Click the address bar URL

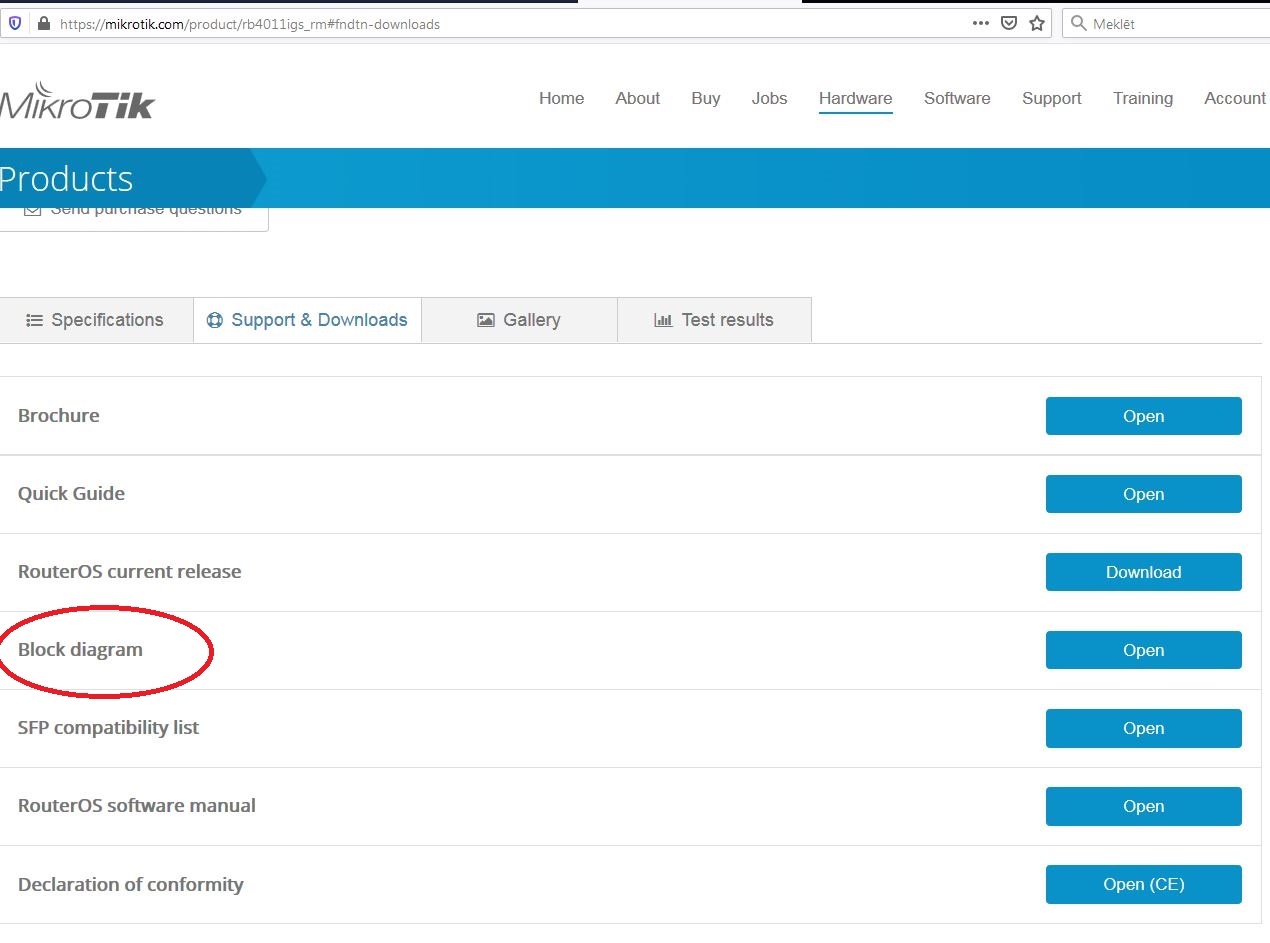250,24
